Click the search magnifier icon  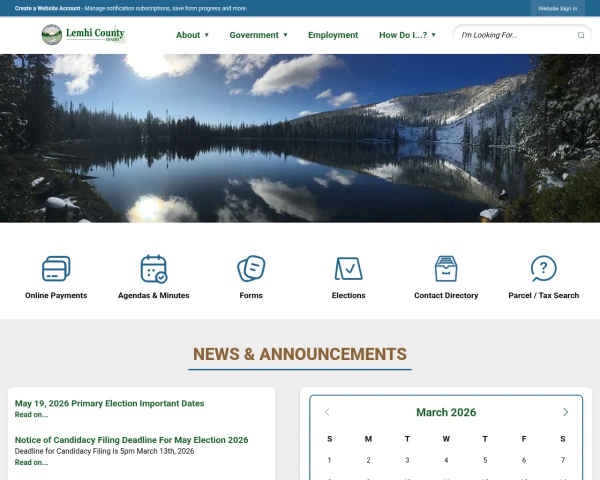point(581,35)
